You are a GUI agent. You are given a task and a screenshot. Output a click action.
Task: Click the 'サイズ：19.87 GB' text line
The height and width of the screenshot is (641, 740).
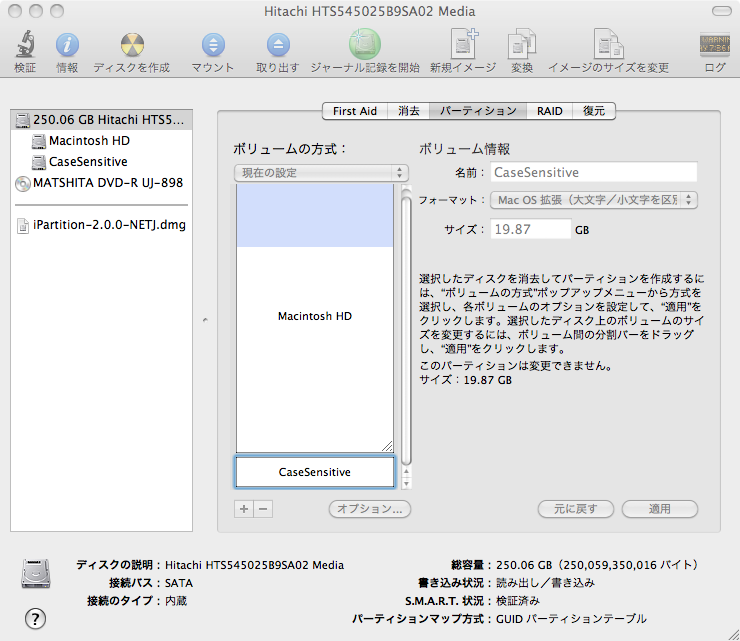coord(466,380)
